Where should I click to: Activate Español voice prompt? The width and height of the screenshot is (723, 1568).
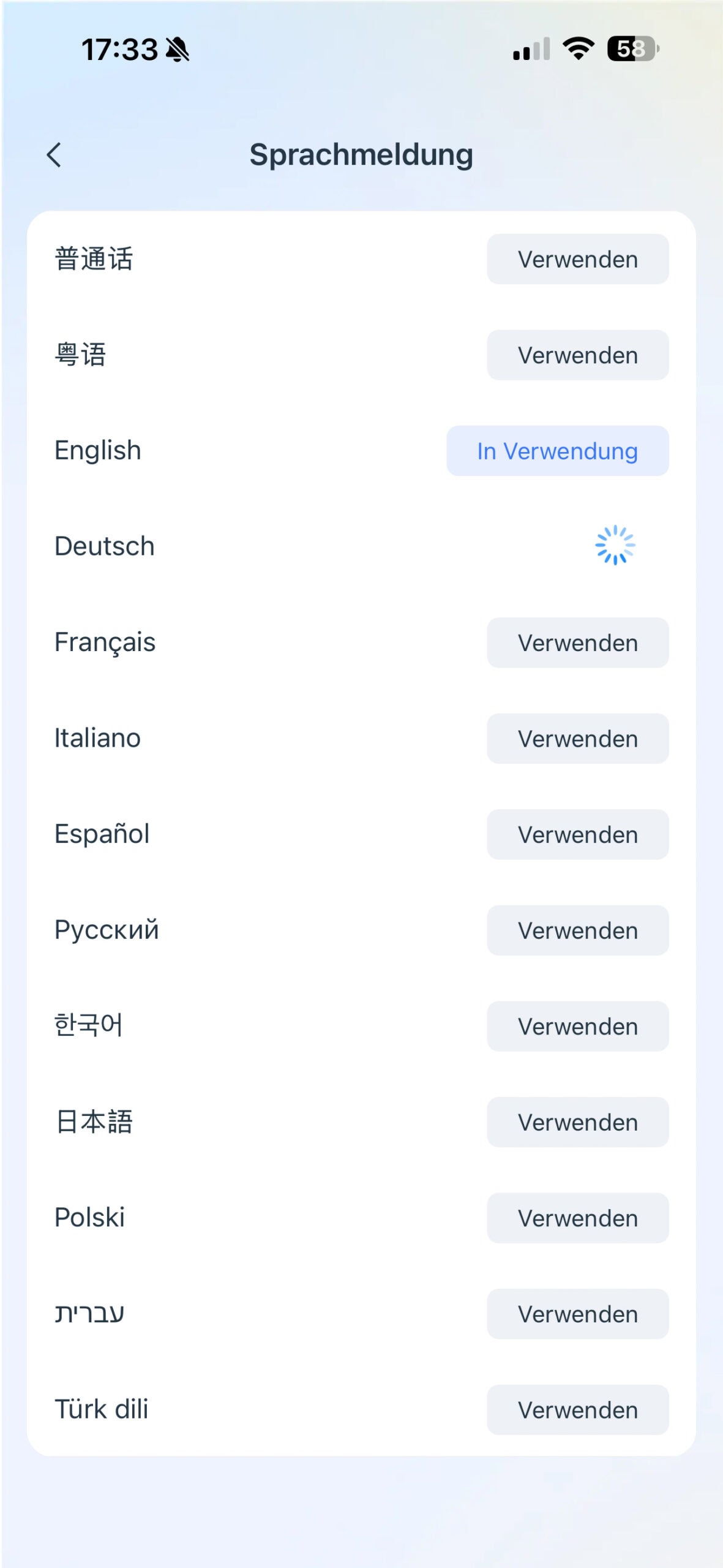(577, 834)
